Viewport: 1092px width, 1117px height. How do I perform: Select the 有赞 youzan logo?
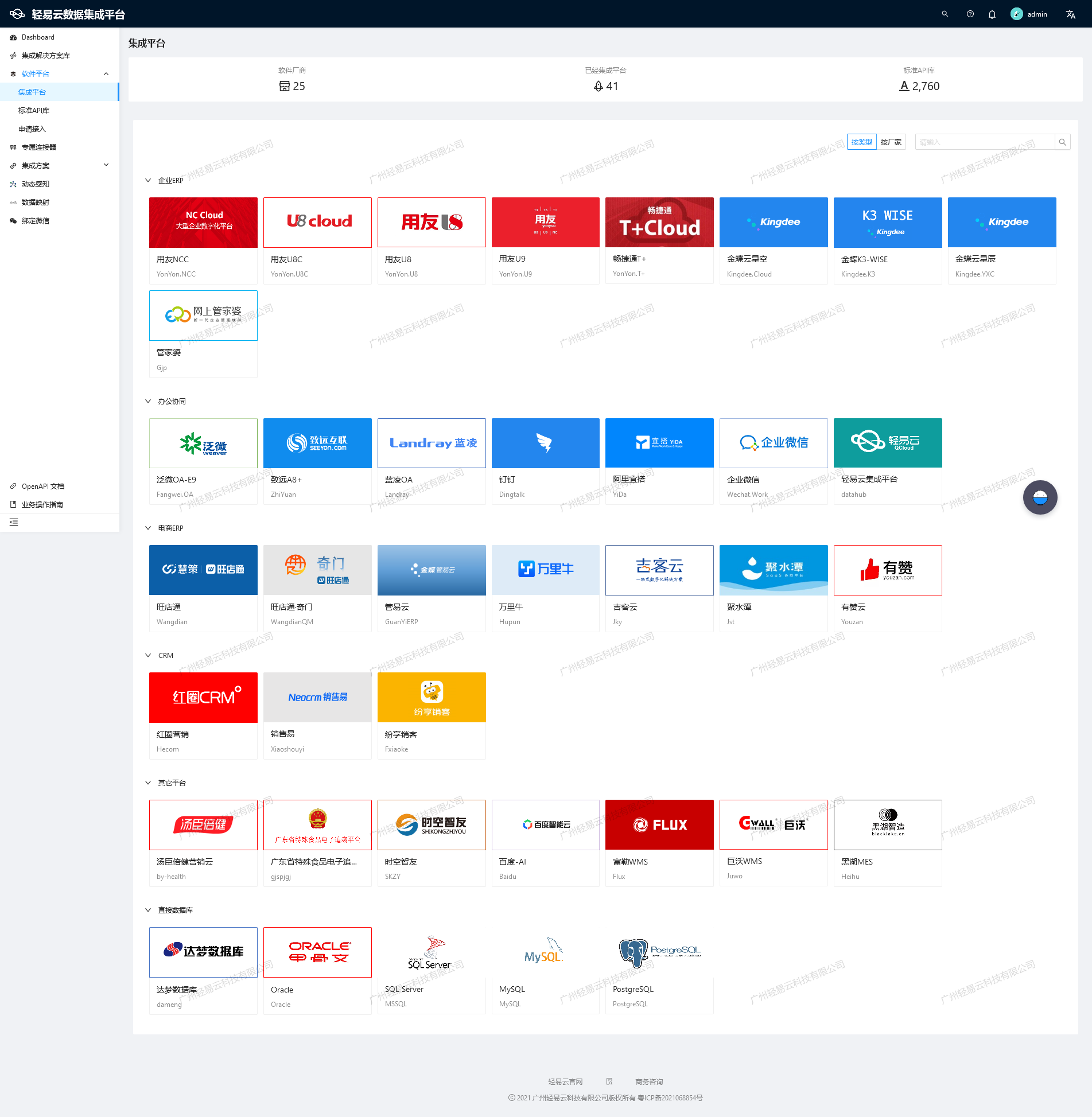tap(888, 570)
